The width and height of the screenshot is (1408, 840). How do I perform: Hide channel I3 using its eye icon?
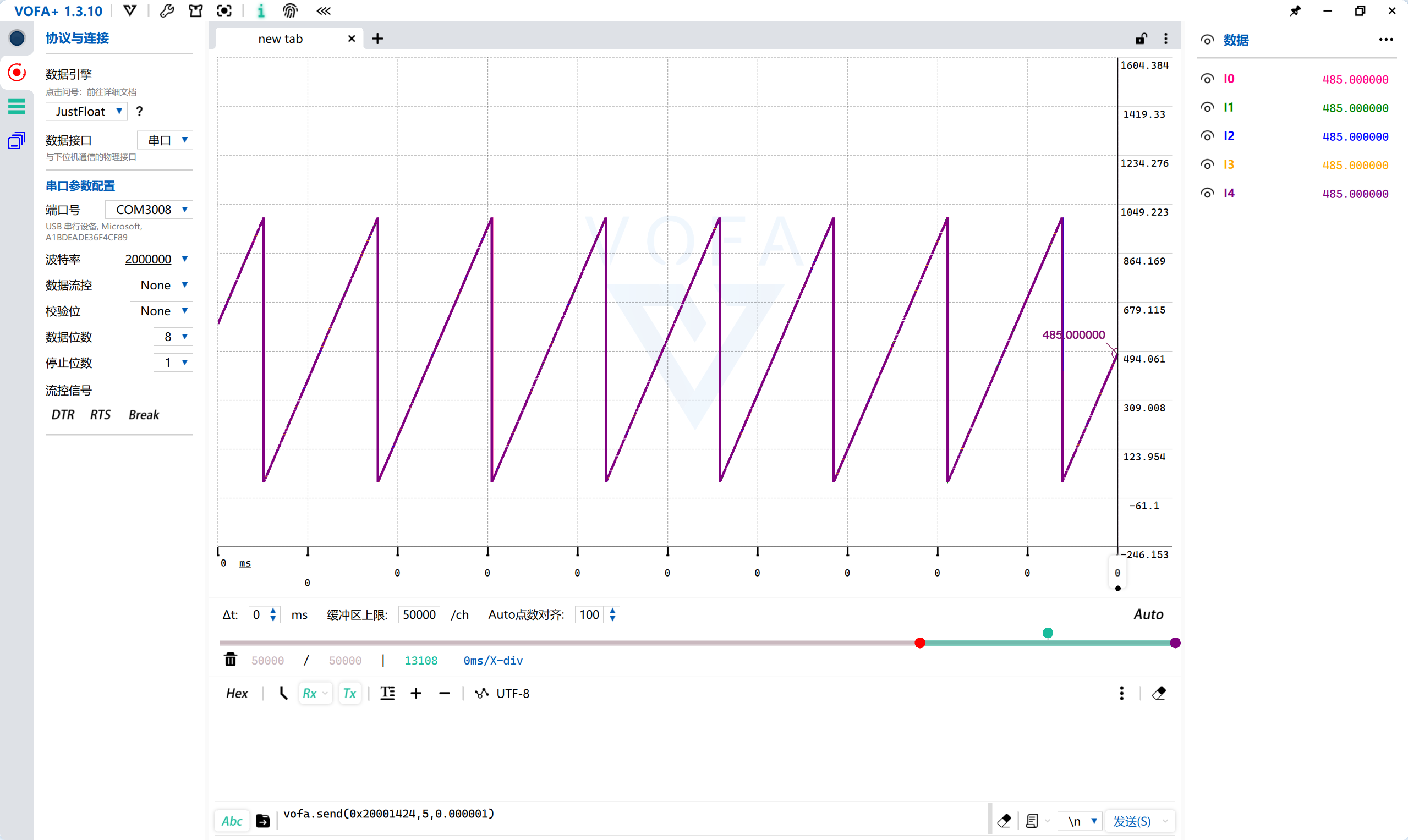[1207, 164]
